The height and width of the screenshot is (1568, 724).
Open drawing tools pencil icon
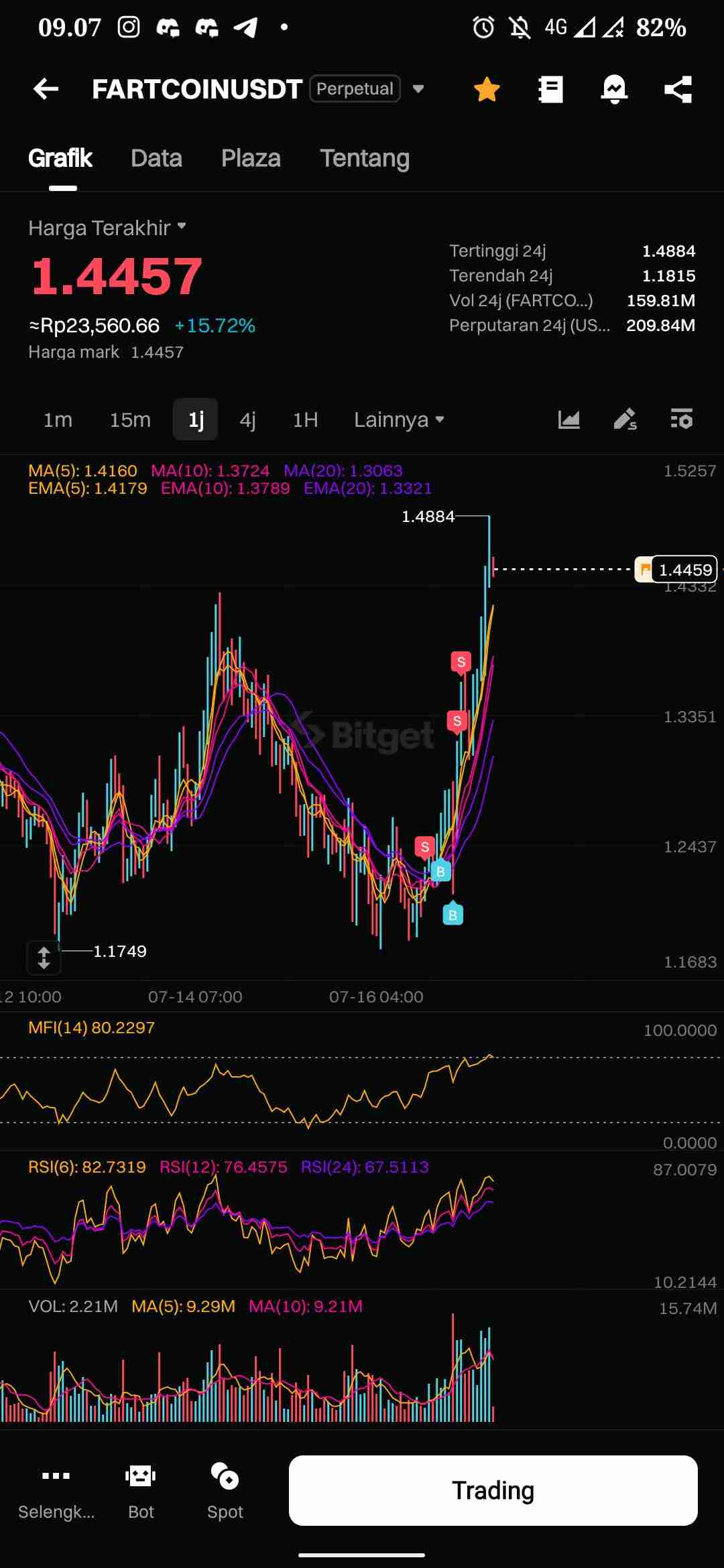625,419
